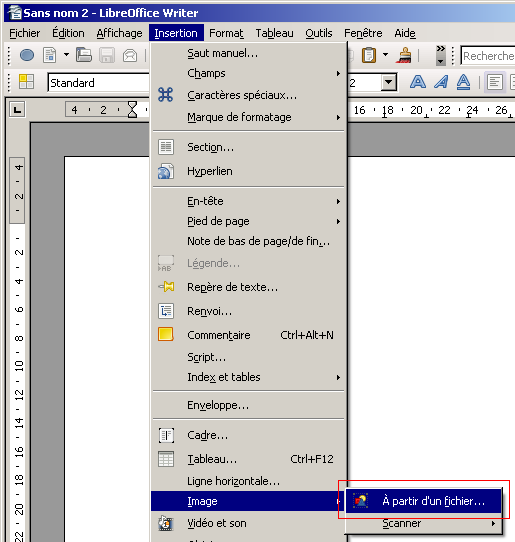Choose Caractères spéciaux… entry
This screenshot has height=542, width=515.
pos(249,95)
